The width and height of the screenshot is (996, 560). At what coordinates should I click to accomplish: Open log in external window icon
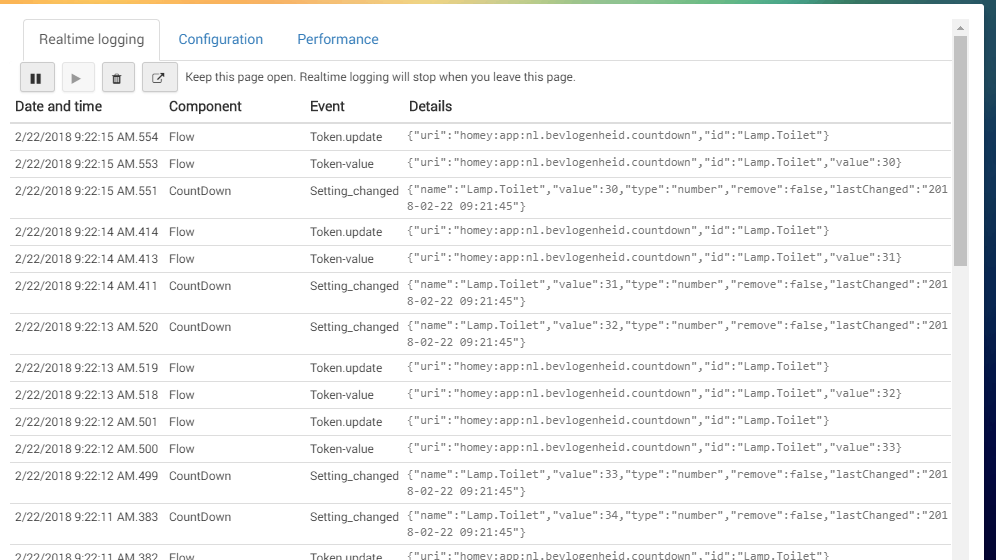158,78
